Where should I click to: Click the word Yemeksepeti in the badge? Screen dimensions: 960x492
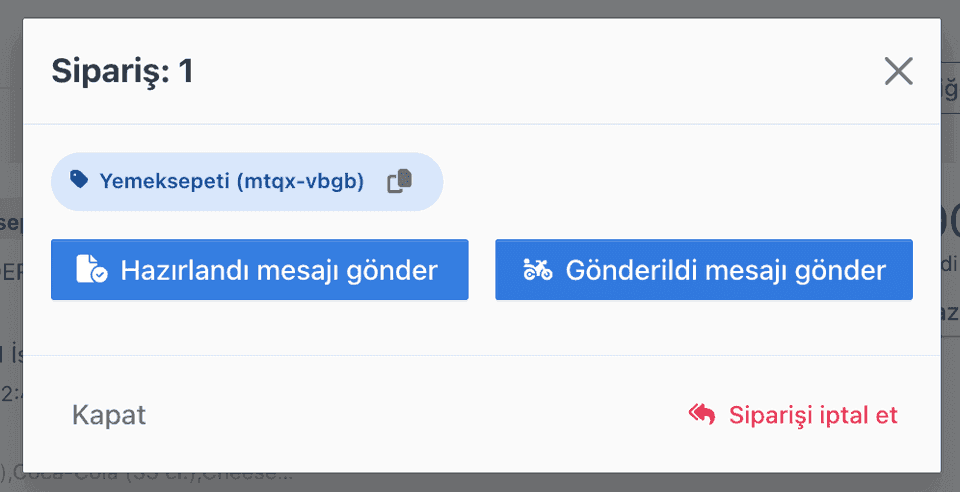[165, 181]
